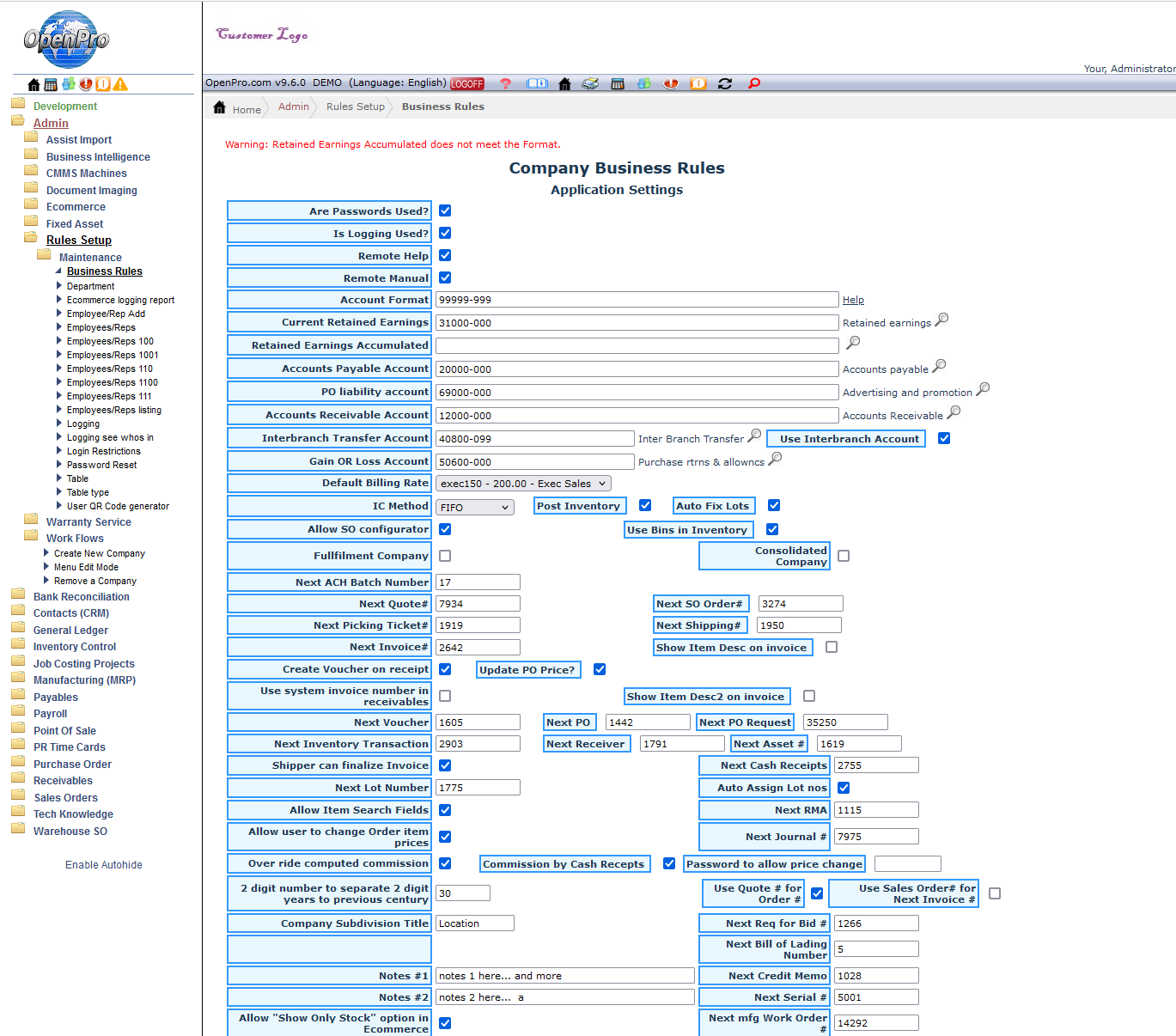The height and width of the screenshot is (1036, 1176).
Task: Click the Retained Earnings Accumulated input field
Action: coord(637,346)
